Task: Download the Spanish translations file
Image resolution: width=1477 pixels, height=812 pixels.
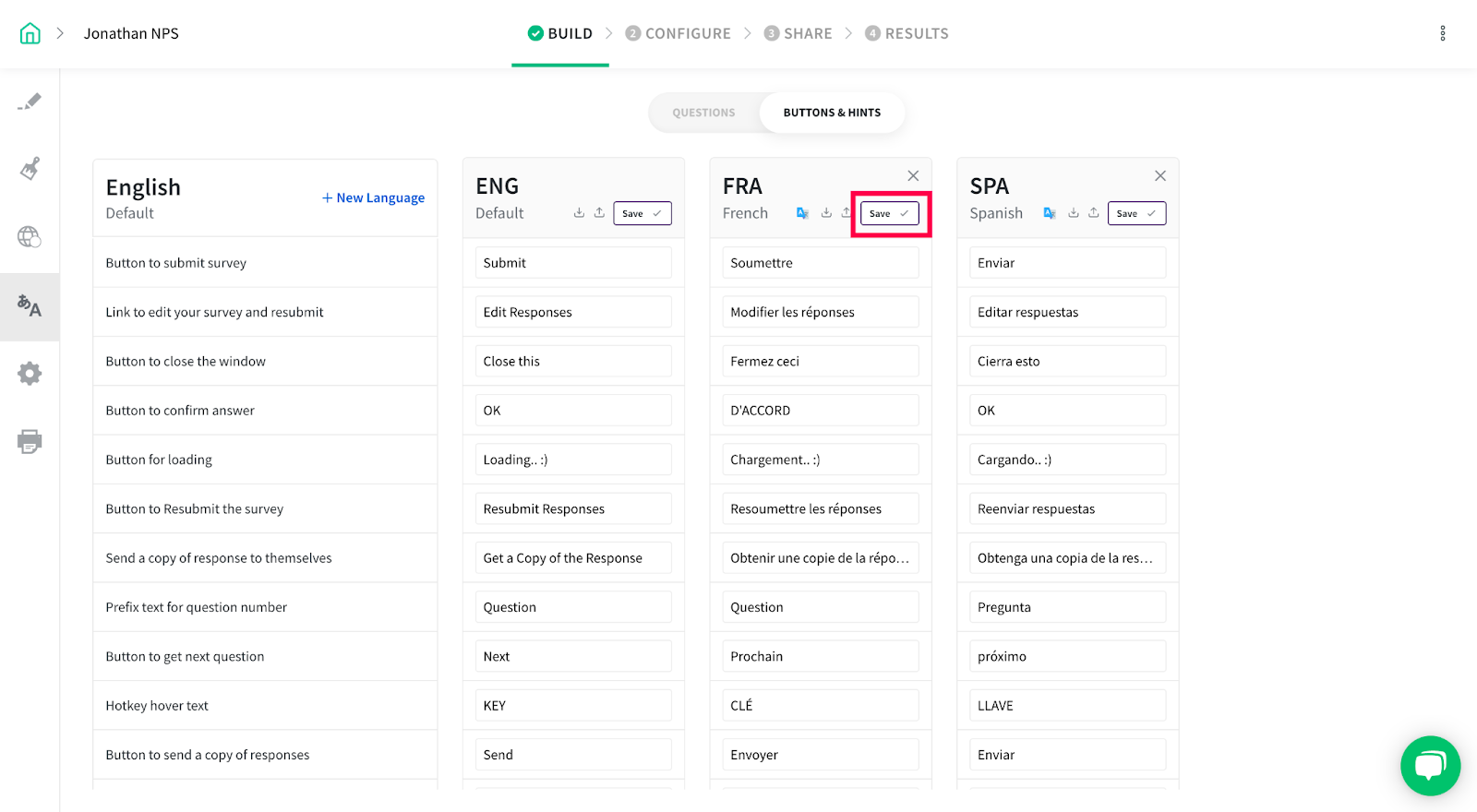Action: click(x=1074, y=213)
